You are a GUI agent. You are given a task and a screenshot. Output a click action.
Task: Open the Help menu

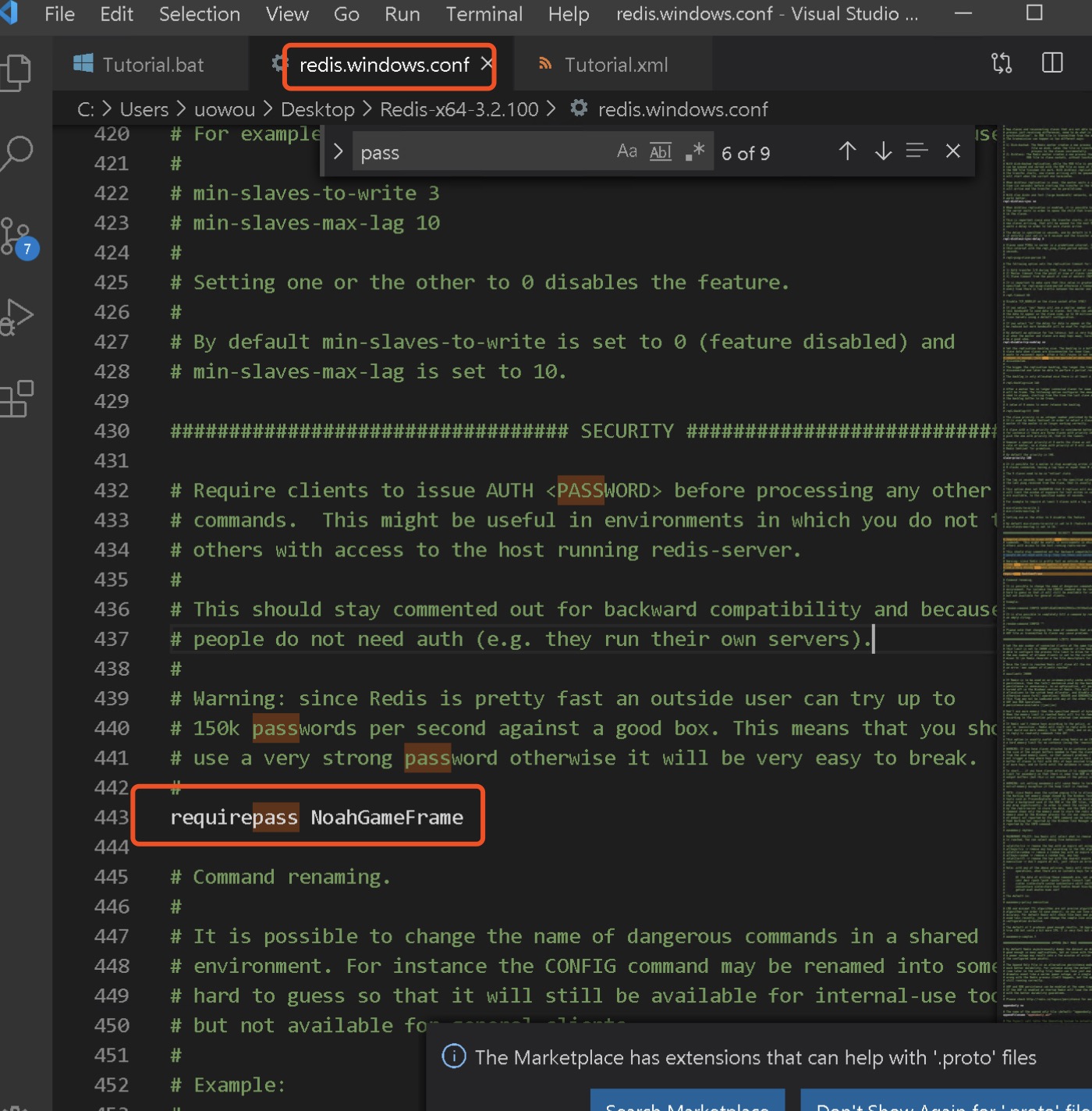click(x=569, y=14)
